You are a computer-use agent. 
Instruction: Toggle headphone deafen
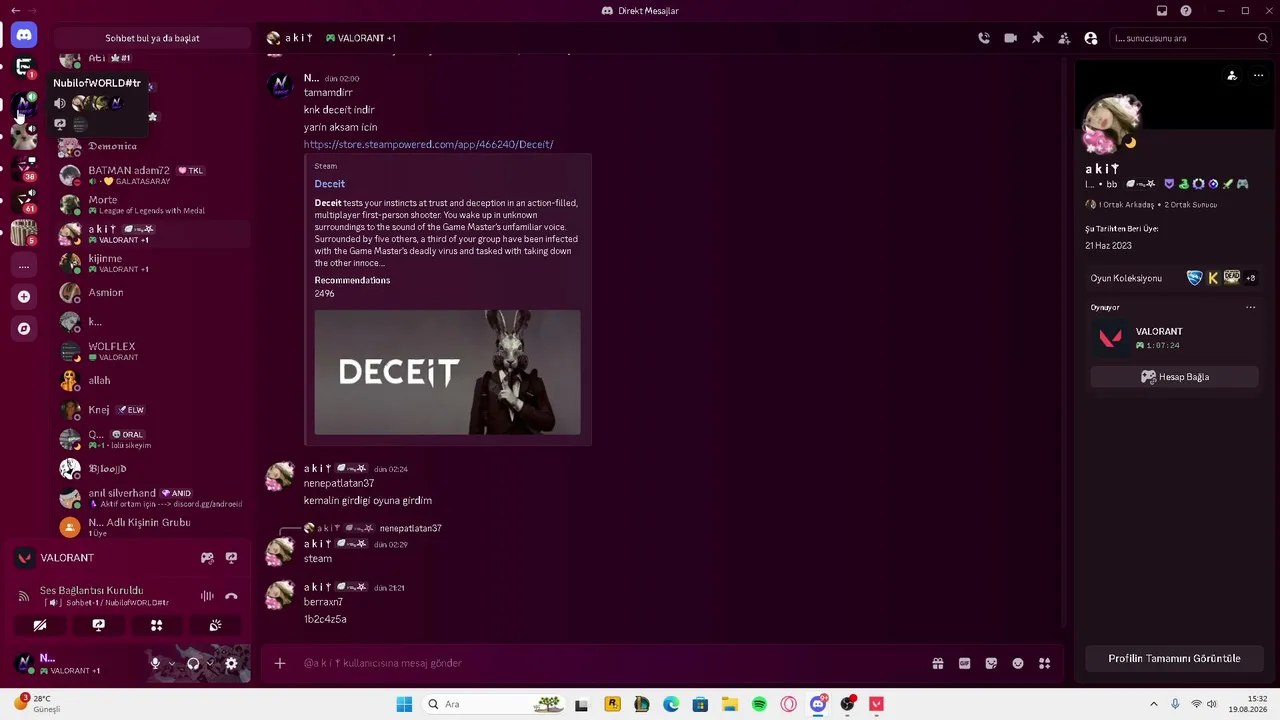click(193, 663)
